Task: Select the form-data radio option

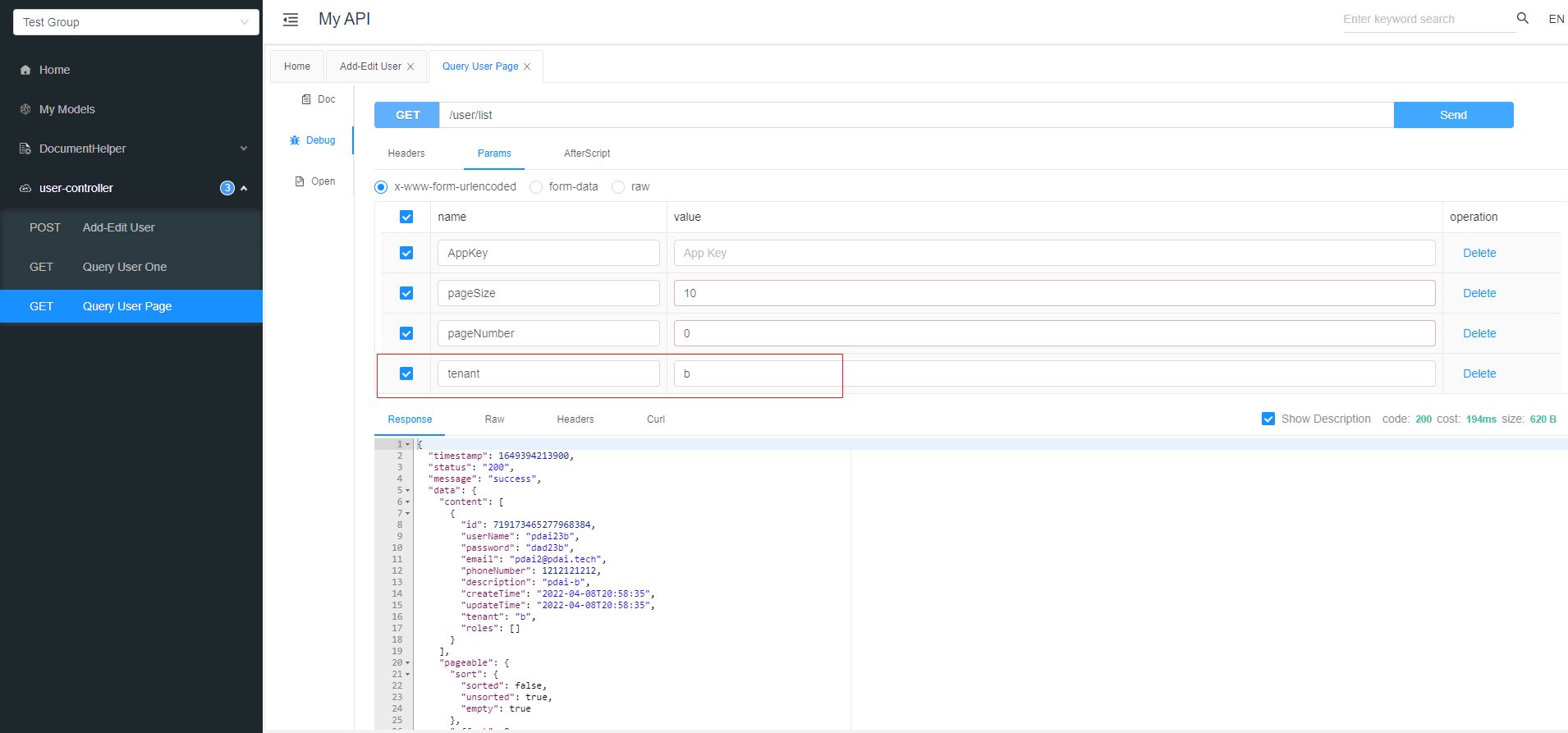Action: tap(536, 187)
